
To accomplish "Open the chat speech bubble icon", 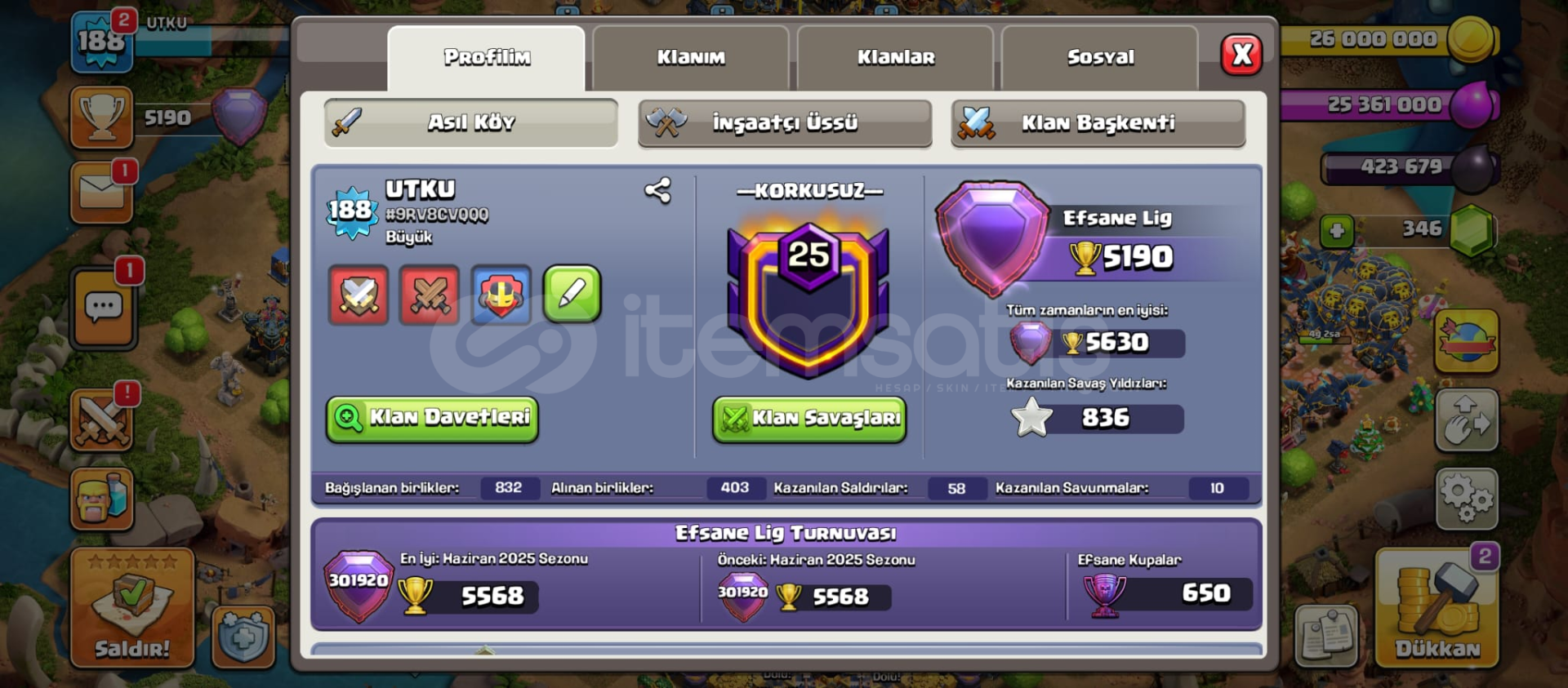I will [103, 308].
